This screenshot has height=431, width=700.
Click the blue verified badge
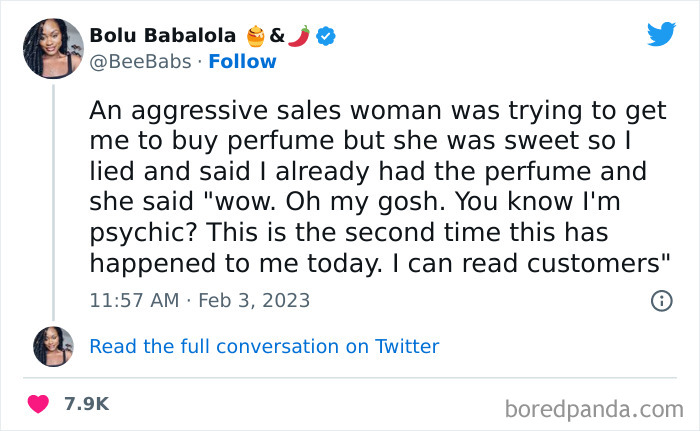coord(326,36)
